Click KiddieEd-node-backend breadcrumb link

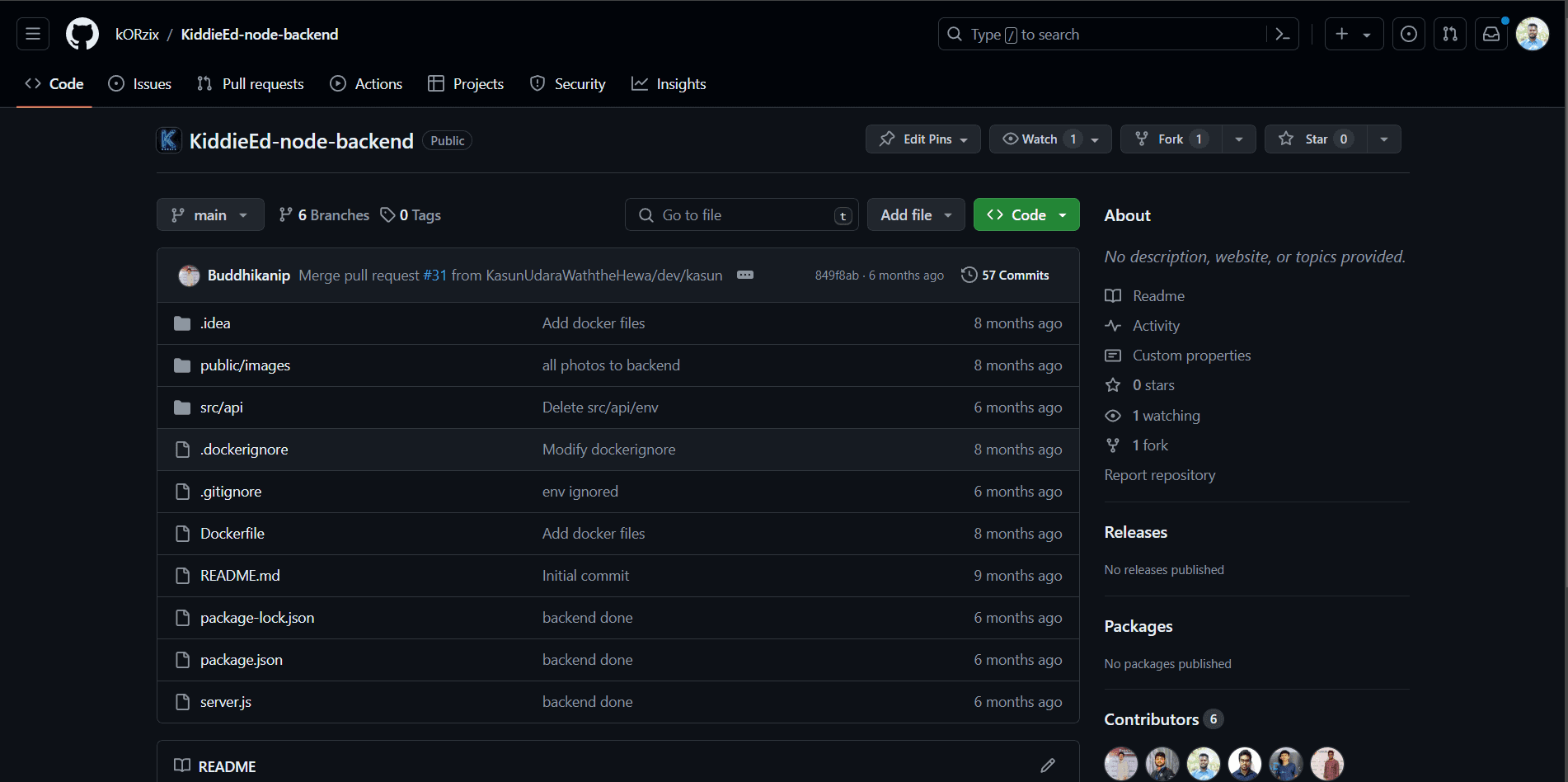pos(260,34)
